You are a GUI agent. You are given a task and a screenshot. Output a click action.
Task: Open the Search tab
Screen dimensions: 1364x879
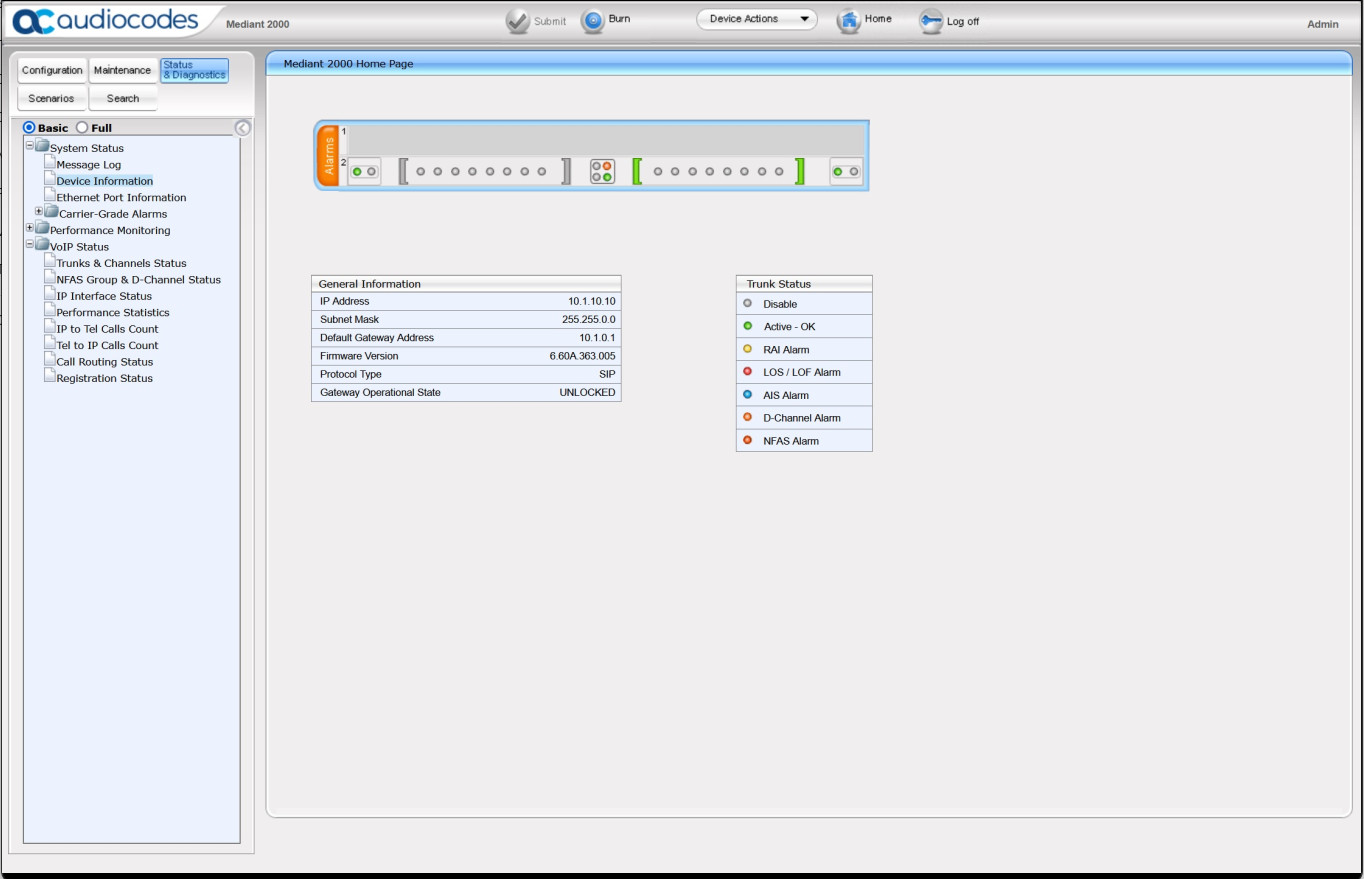(x=122, y=98)
